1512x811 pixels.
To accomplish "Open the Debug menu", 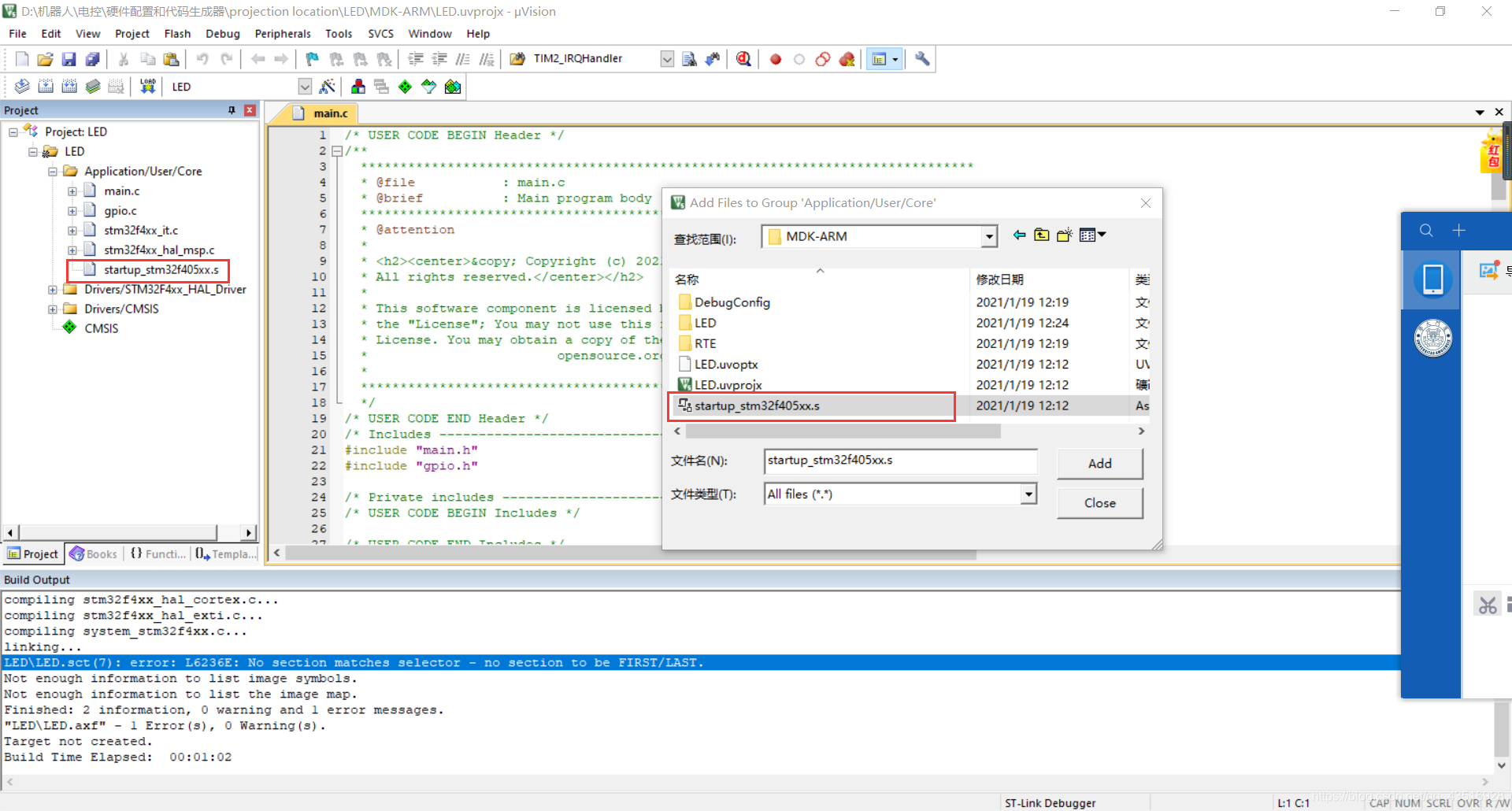I will point(223,34).
